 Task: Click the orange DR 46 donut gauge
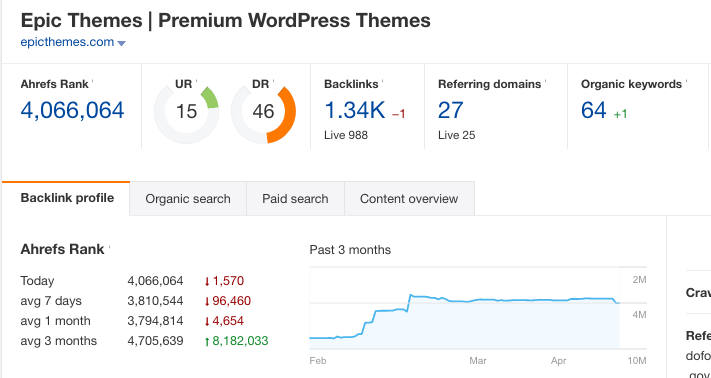coord(263,111)
